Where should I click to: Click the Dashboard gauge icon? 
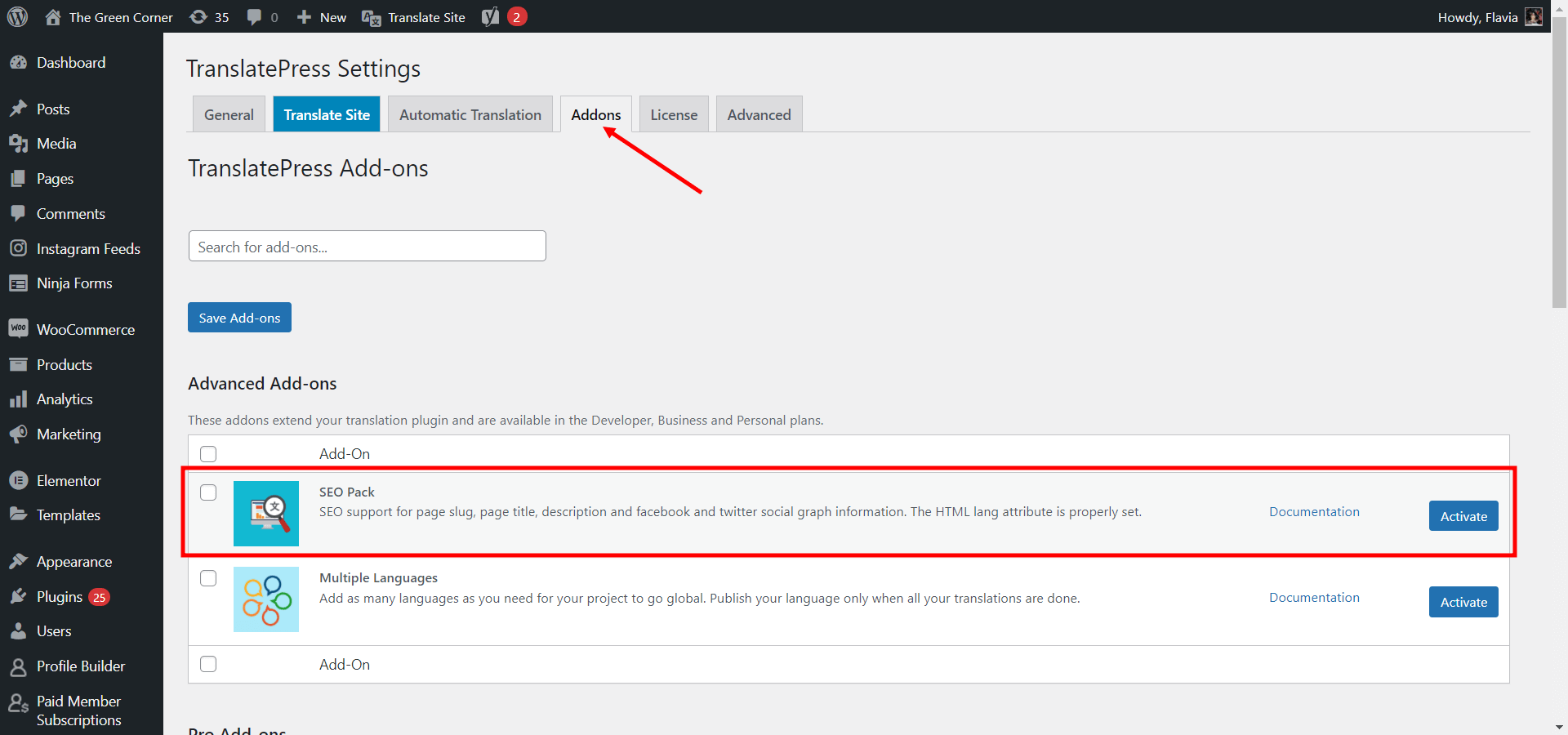(19, 63)
